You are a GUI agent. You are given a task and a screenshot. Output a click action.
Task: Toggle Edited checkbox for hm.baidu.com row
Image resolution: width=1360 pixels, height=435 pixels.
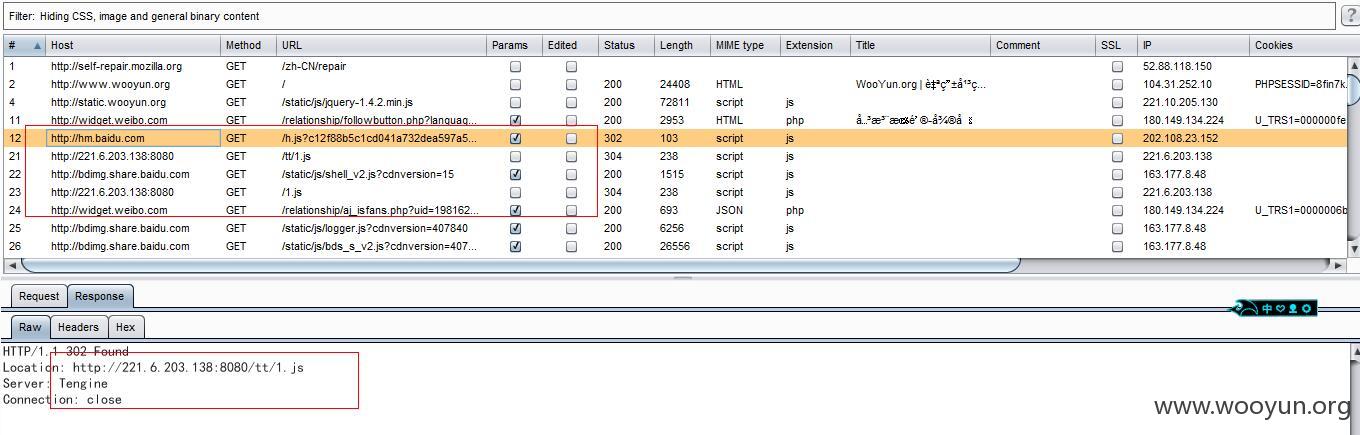click(571, 138)
